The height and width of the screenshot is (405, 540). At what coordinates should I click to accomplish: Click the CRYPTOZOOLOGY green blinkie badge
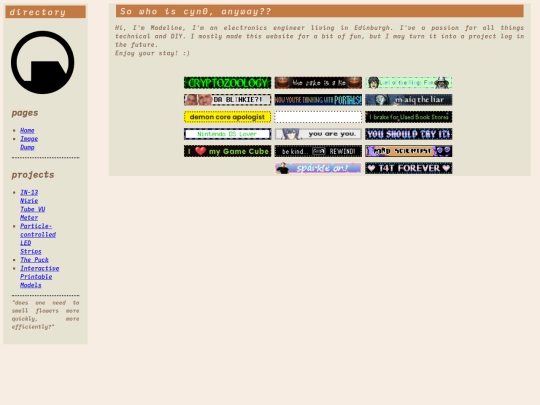[x=227, y=83]
